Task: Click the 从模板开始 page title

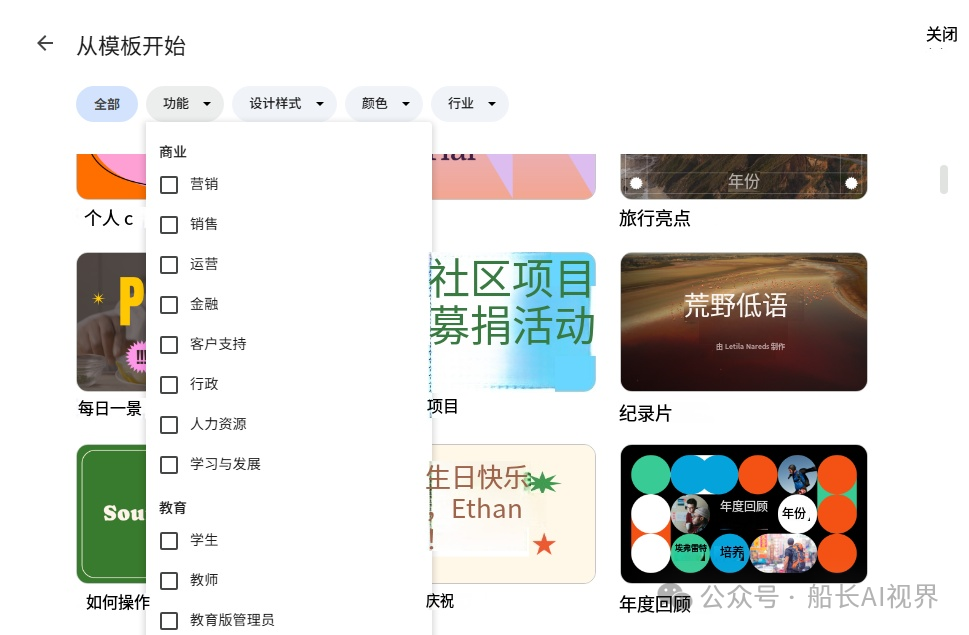Action: click(x=131, y=46)
